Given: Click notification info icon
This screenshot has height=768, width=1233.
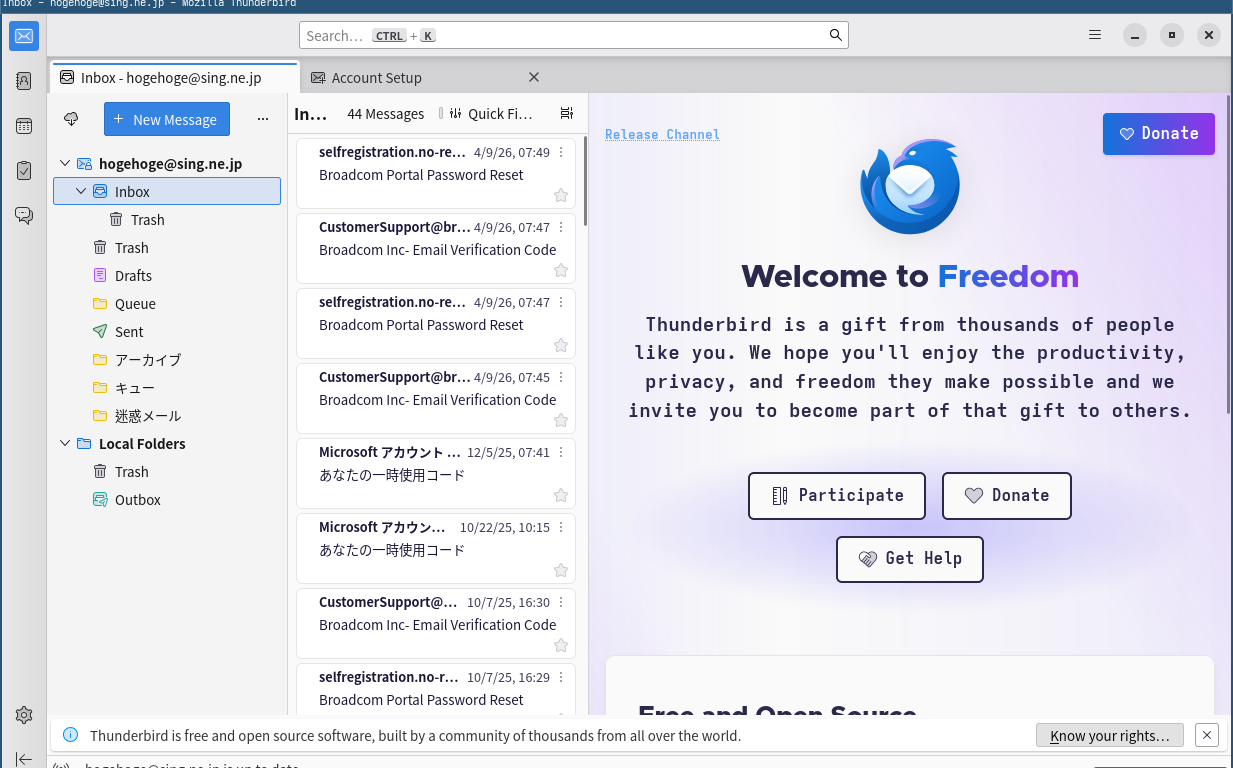Looking at the screenshot, I should tap(70, 735).
